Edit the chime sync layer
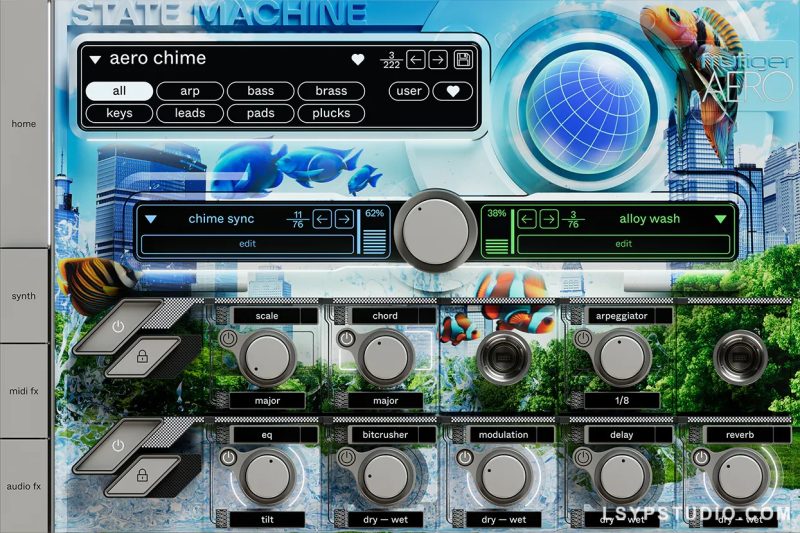 pos(247,244)
